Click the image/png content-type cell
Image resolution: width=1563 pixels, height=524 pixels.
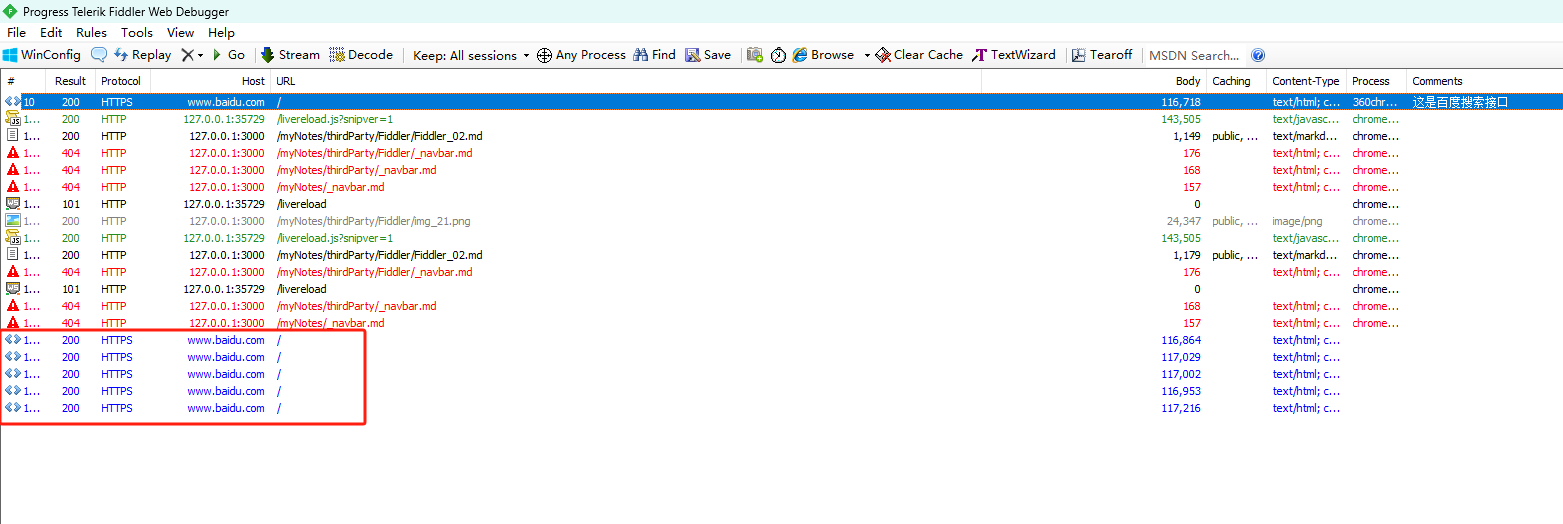coord(1298,221)
